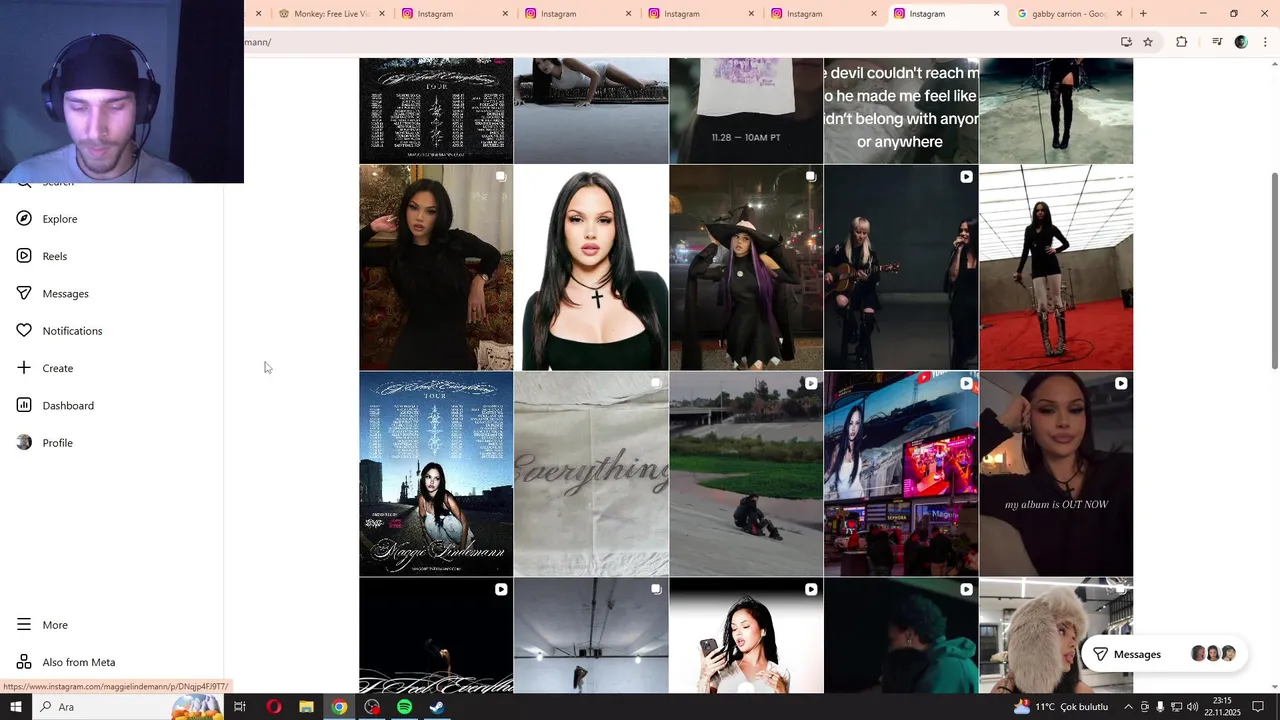The image size is (1280, 720).
Task: Open Messages using the sidebar paper-plane icon
Action: [24, 293]
